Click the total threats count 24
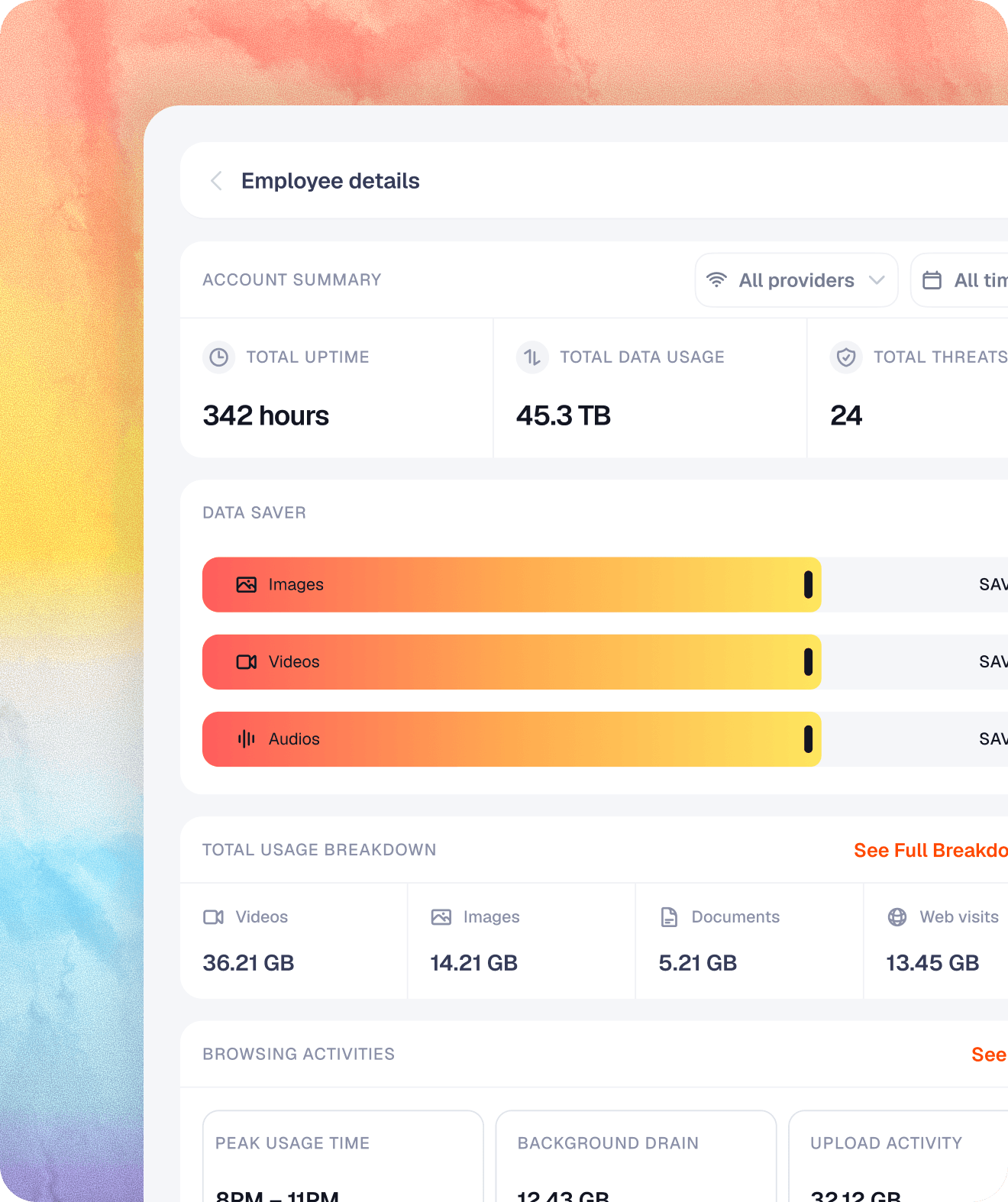This screenshot has height=1202, width=1008. [x=846, y=415]
